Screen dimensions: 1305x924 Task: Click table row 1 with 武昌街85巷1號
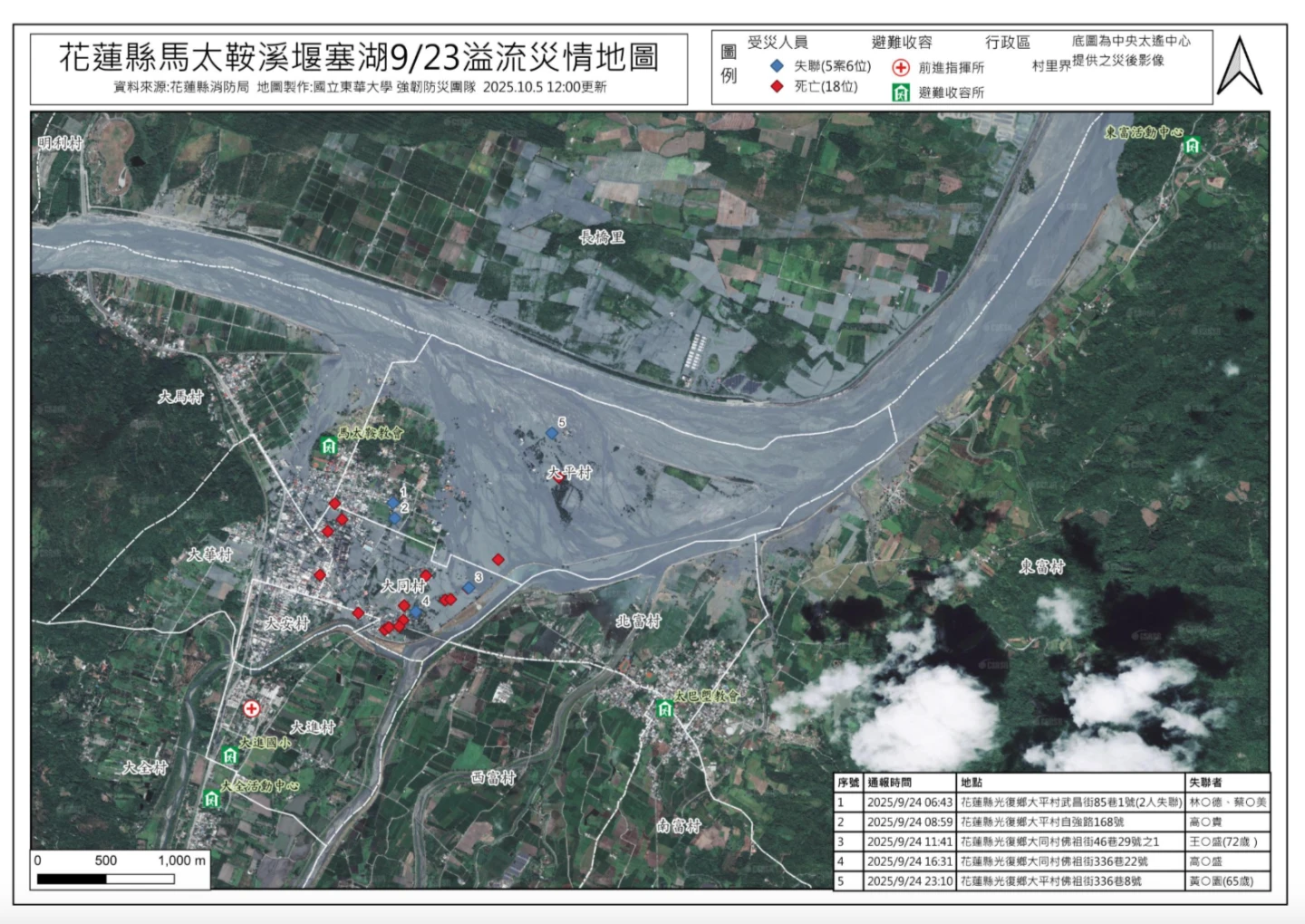[1051, 803]
